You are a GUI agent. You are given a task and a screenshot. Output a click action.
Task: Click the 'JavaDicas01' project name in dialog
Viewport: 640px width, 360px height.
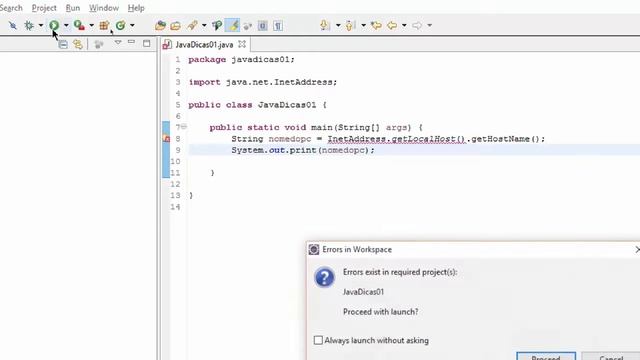pyautogui.click(x=363, y=292)
